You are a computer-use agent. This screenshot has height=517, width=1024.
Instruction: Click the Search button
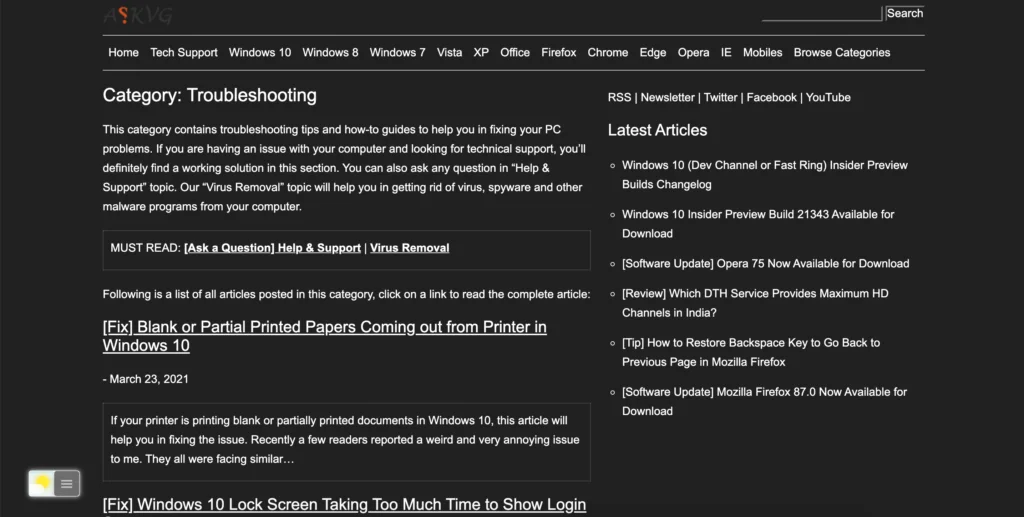(904, 13)
